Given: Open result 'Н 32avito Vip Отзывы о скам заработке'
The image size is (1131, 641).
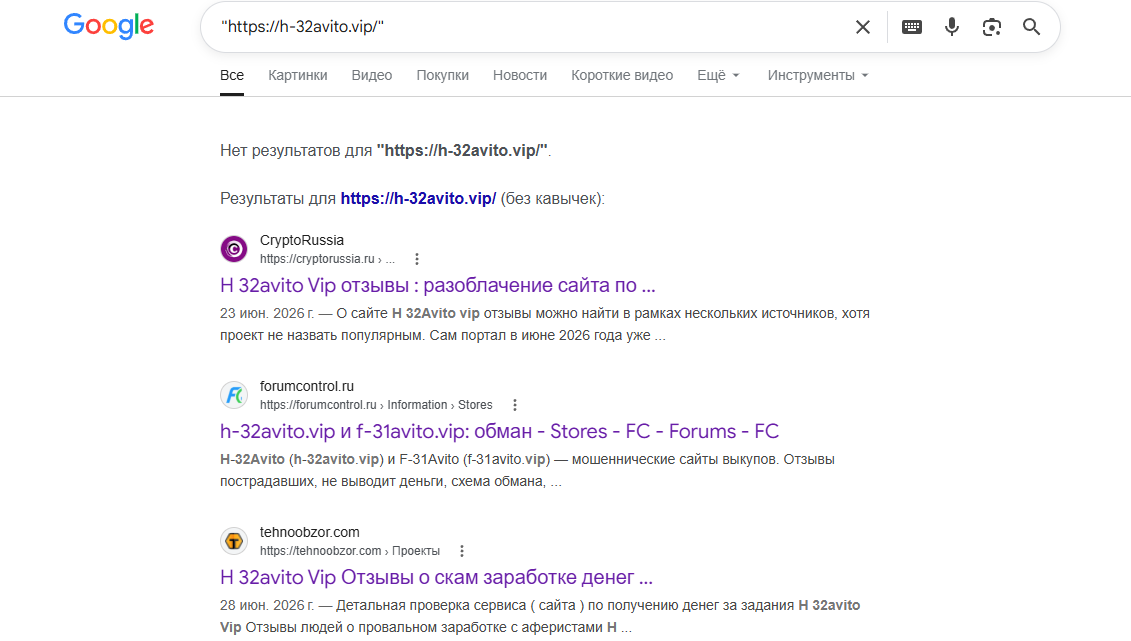Looking at the screenshot, I should click(436, 578).
